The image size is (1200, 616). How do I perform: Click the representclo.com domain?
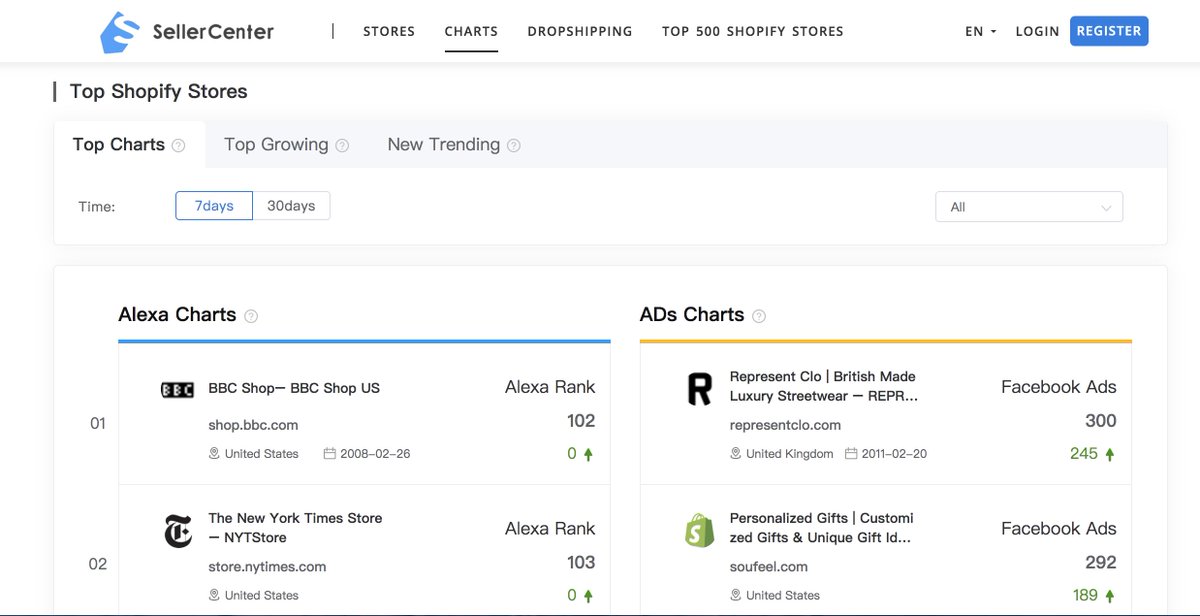coord(785,425)
